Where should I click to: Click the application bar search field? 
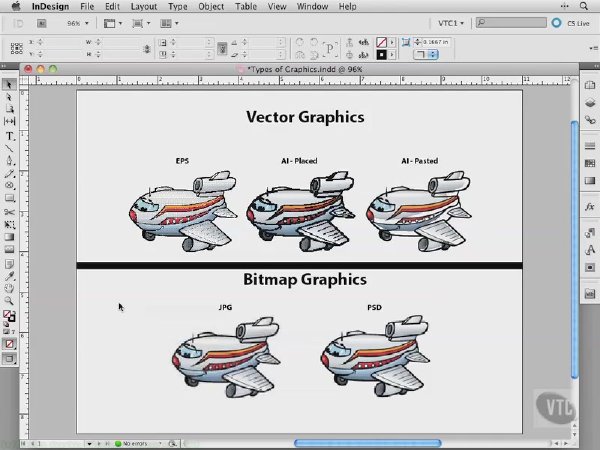(x=511, y=23)
